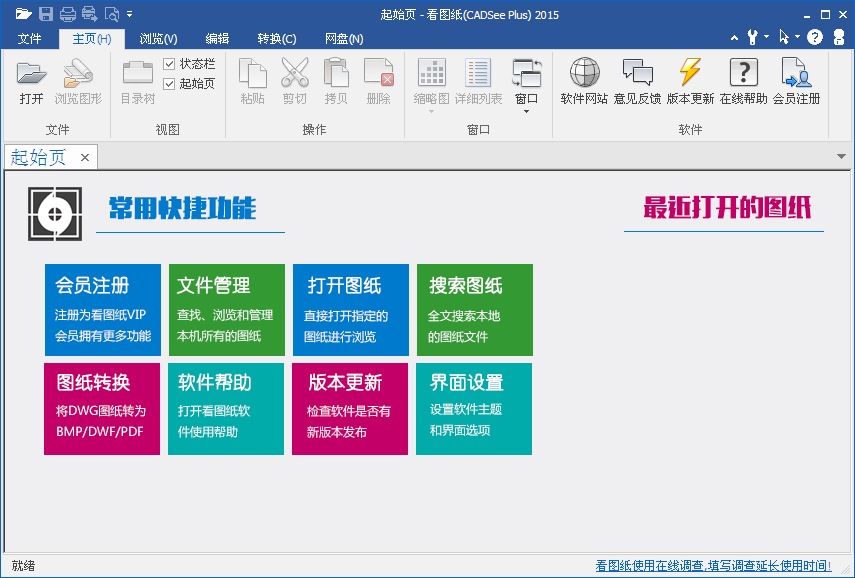This screenshot has height=578, width=855.
Task: Disable the 起始页 start page checkbox
Action: click(170, 83)
